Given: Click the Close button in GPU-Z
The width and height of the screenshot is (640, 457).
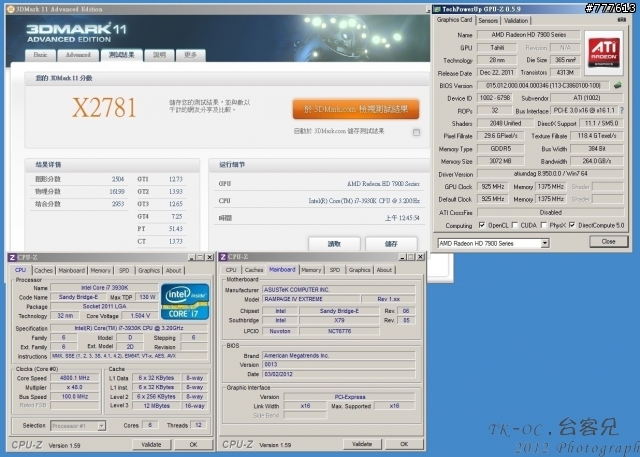Looking at the screenshot, I should [608, 242].
